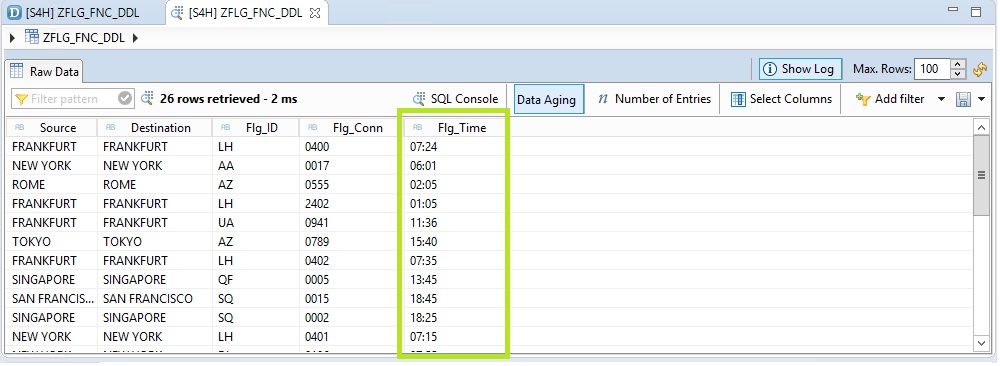Click Add filter funnel button
The height and width of the screenshot is (366, 1000).
point(890,99)
